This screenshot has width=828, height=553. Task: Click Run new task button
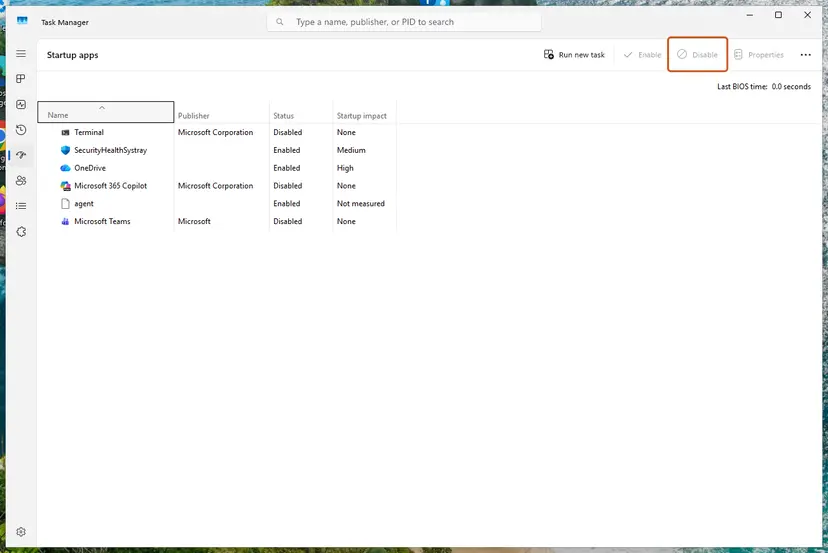tap(574, 55)
